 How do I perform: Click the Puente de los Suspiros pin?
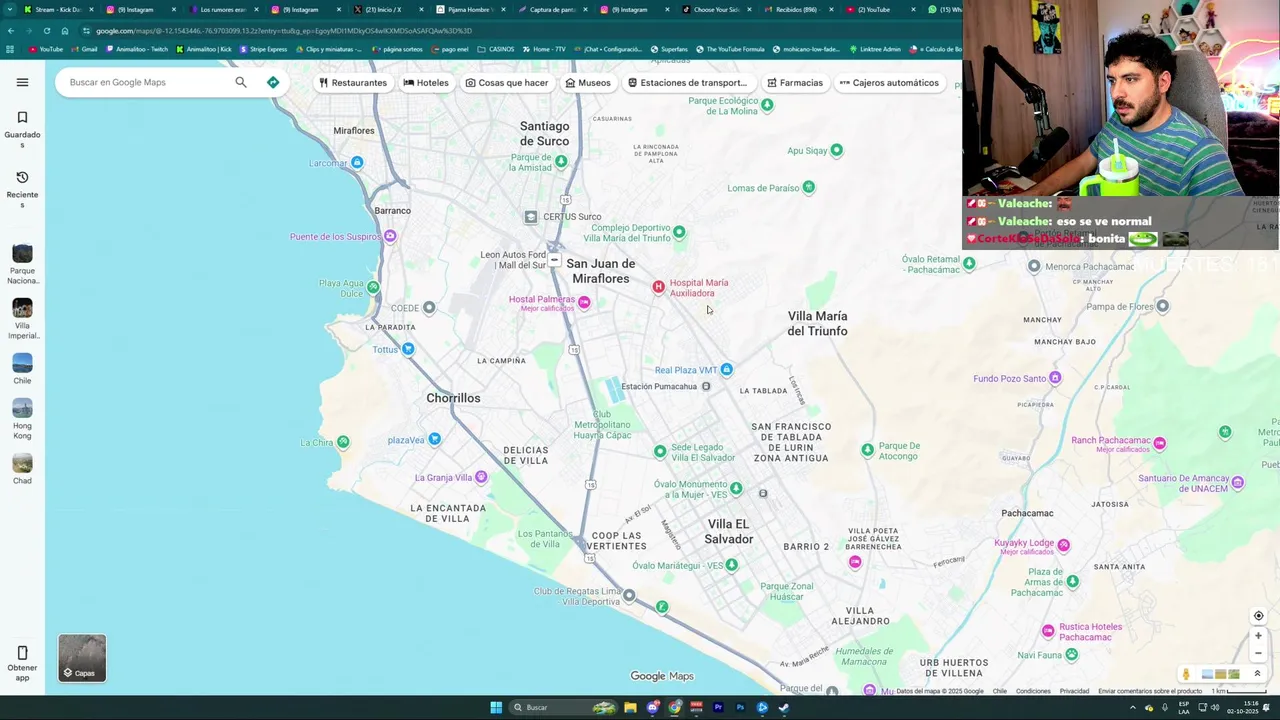(390, 236)
